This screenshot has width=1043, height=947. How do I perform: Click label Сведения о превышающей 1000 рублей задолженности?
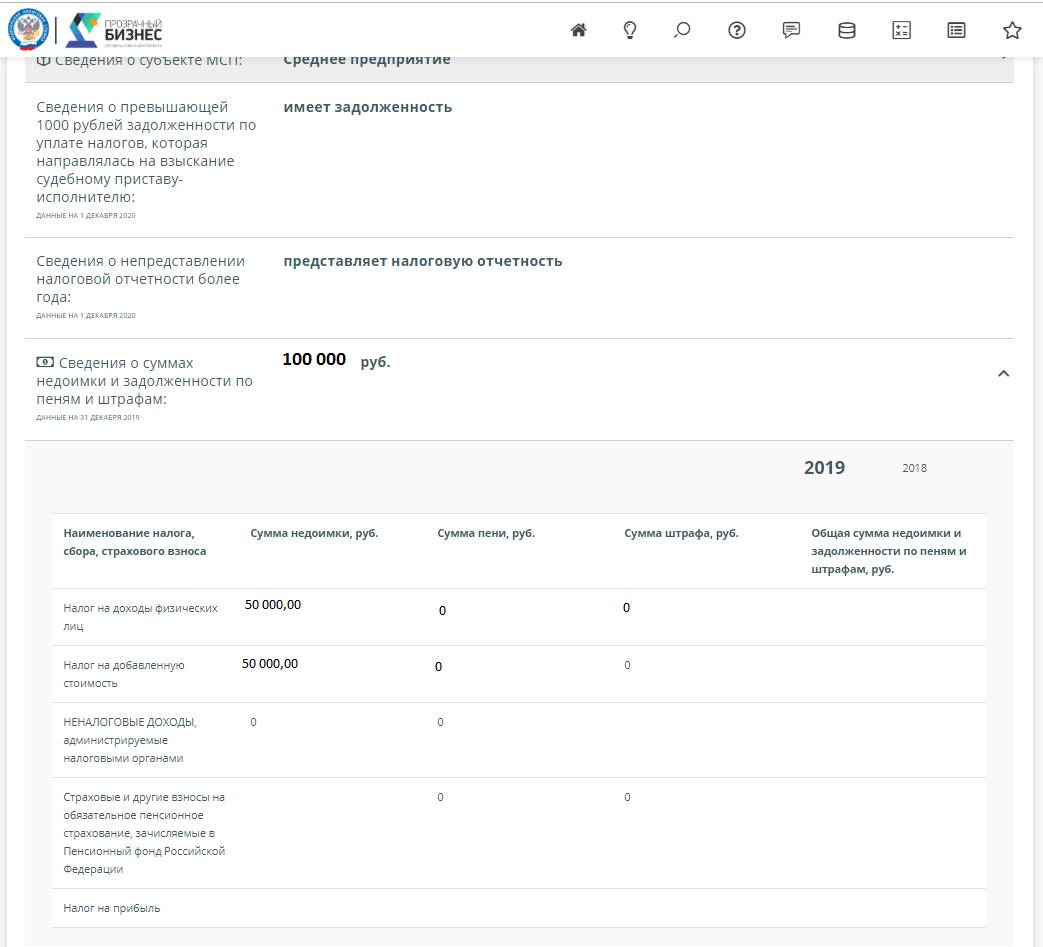146,152
